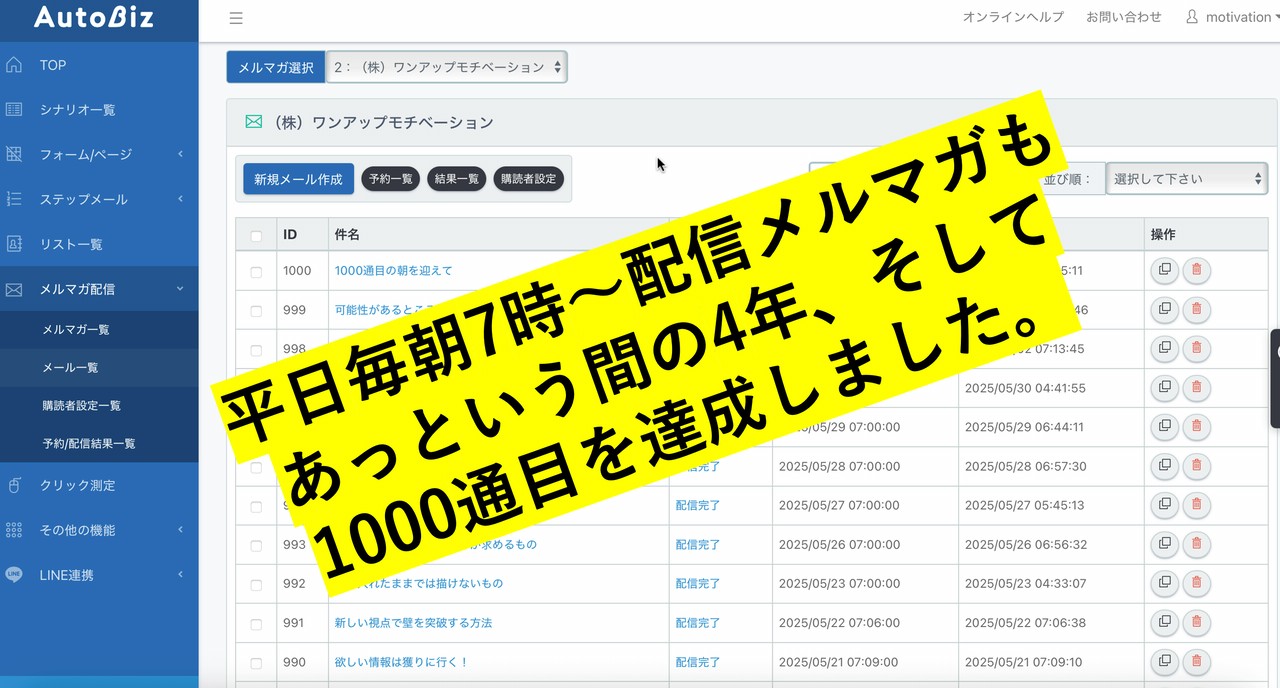Check the checkbox for mail ID 1000
Screen dimensions: 1280x688
coord(256,271)
